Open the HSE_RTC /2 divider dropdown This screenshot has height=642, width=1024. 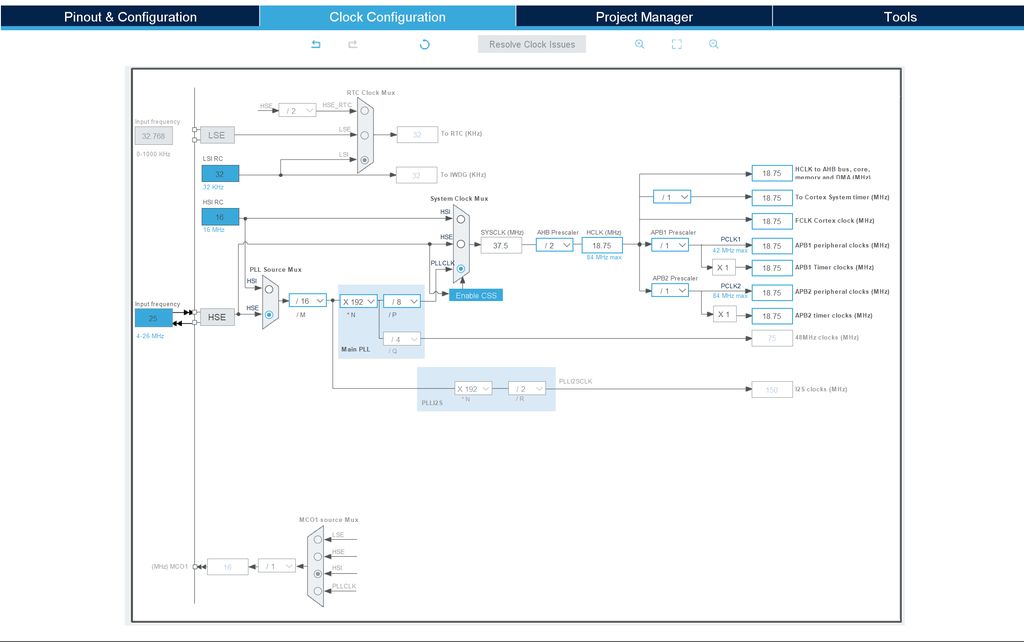pyautogui.click(x=297, y=110)
